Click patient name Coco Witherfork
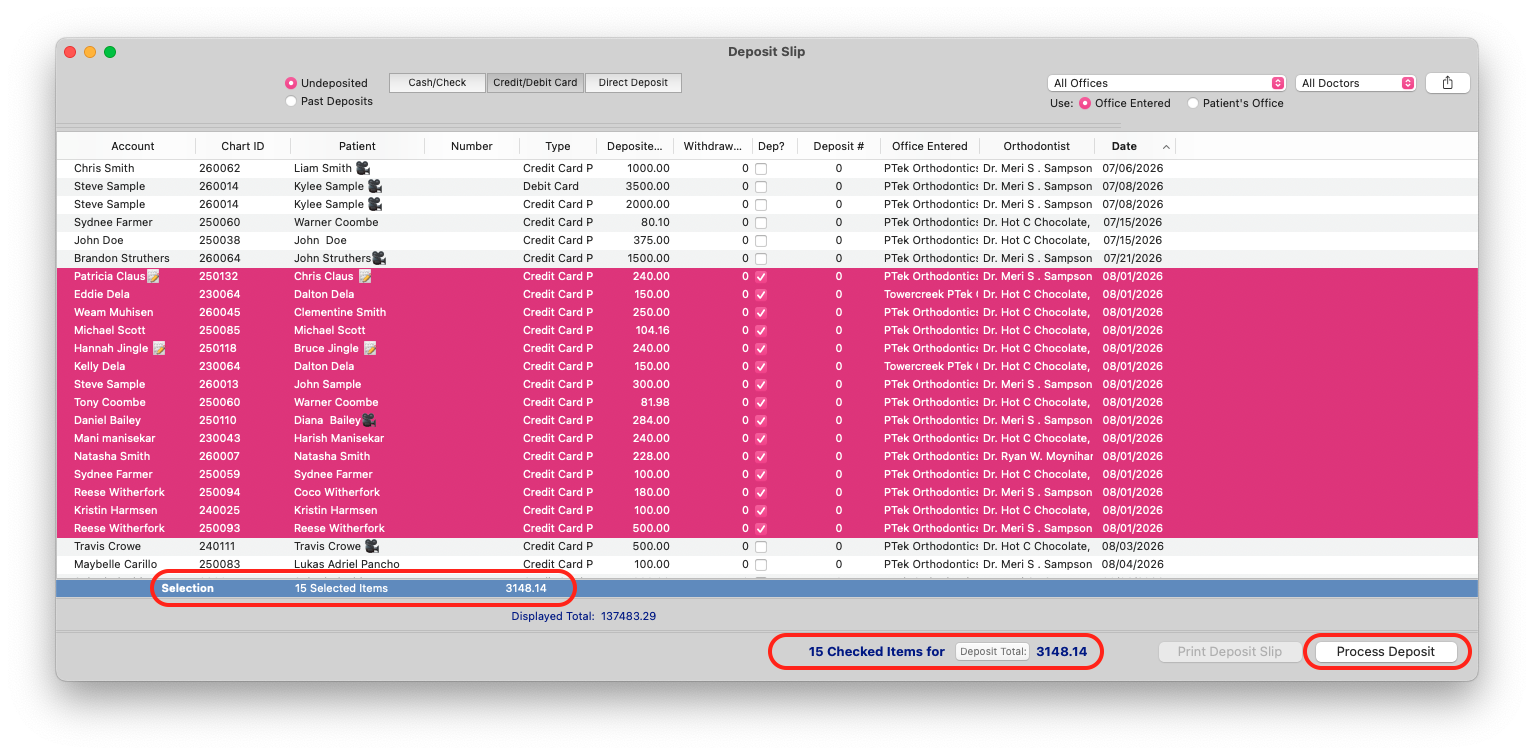This screenshot has height=755, width=1534. pyautogui.click(x=337, y=492)
